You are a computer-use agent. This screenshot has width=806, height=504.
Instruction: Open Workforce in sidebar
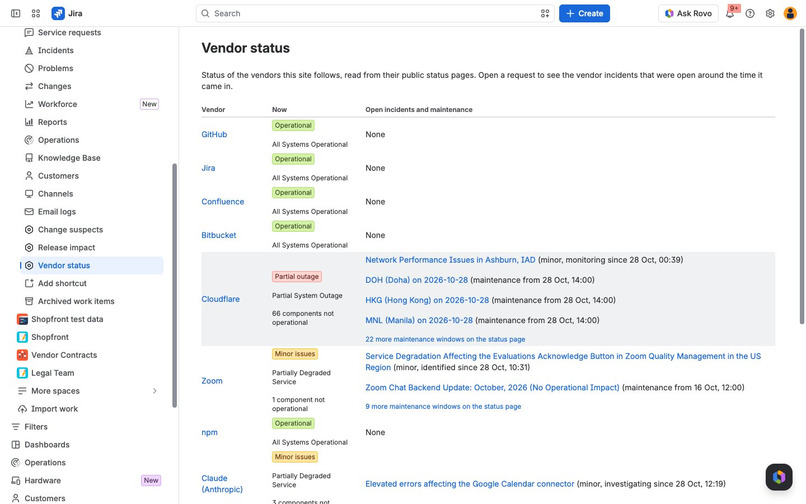click(91, 104)
